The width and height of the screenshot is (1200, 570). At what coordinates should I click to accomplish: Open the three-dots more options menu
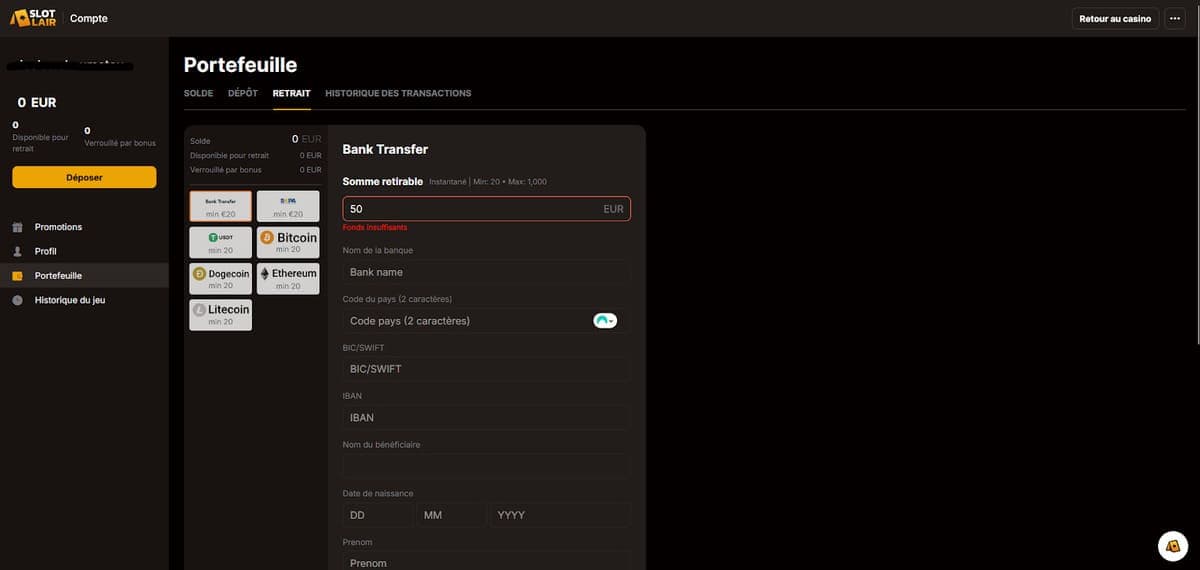(x=1175, y=19)
